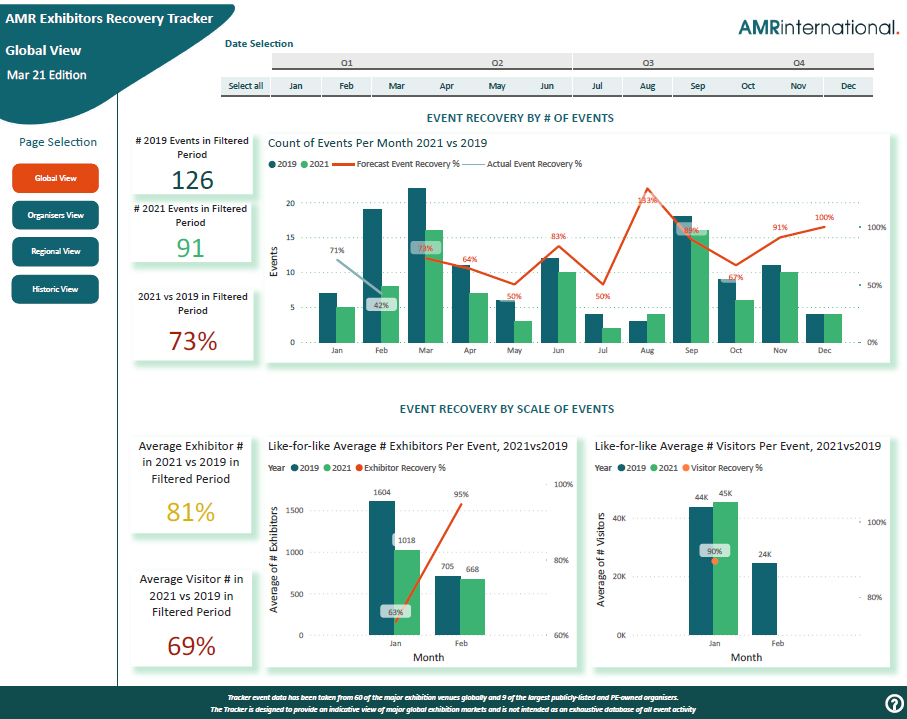Screen dimensions: 907x719
Task: Open the Organisers View page
Action: pyautogui.click(x=56, y=215)
